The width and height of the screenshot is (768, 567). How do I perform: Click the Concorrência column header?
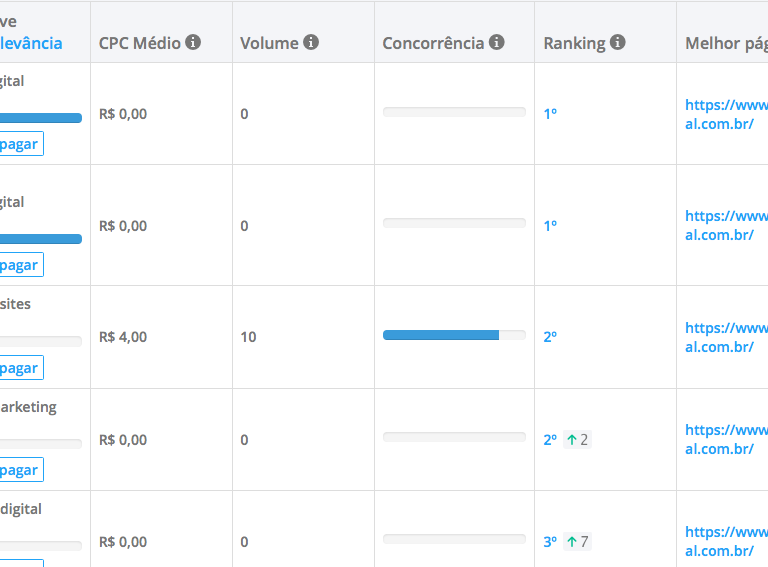[433, 43]
